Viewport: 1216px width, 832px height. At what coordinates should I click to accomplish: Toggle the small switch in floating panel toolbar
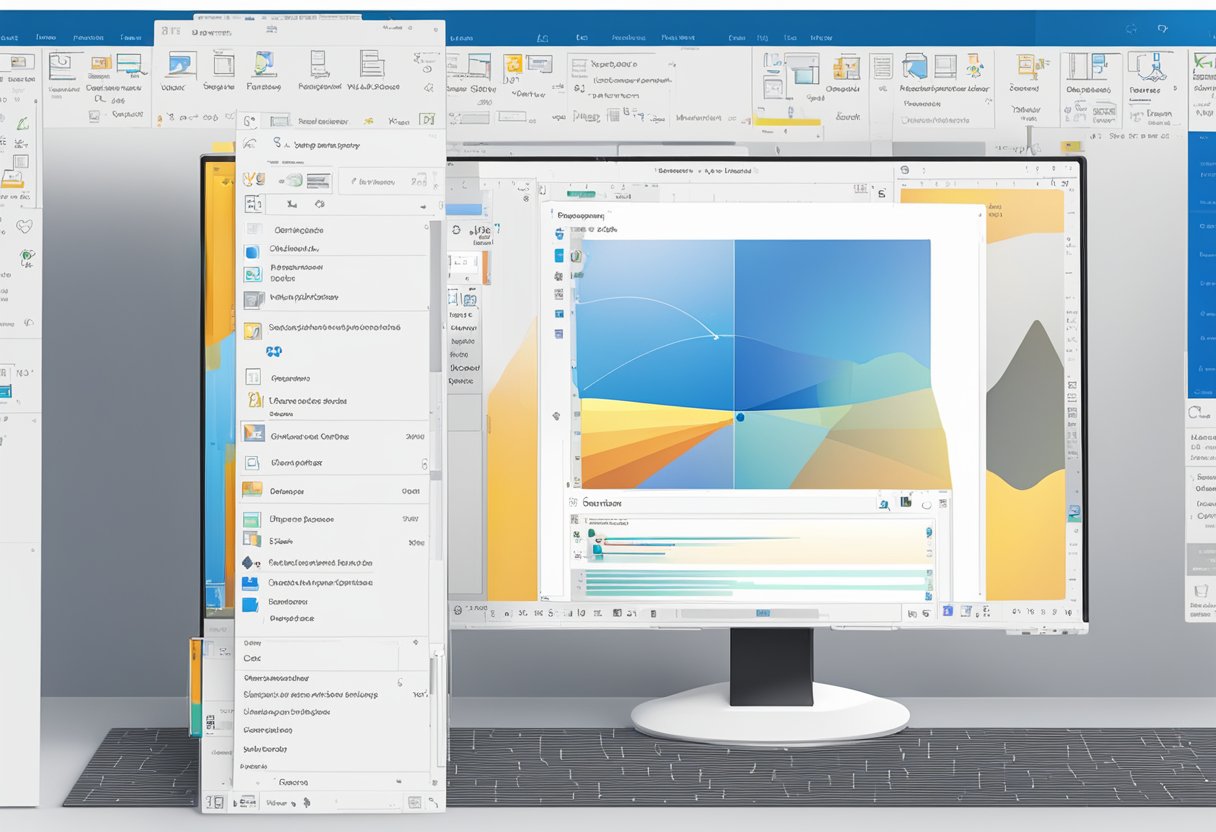(x=293, y=181)
